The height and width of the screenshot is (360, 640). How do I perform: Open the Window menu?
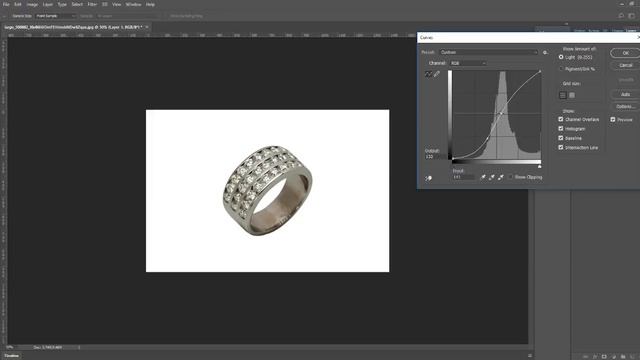(x=133, y=4)
